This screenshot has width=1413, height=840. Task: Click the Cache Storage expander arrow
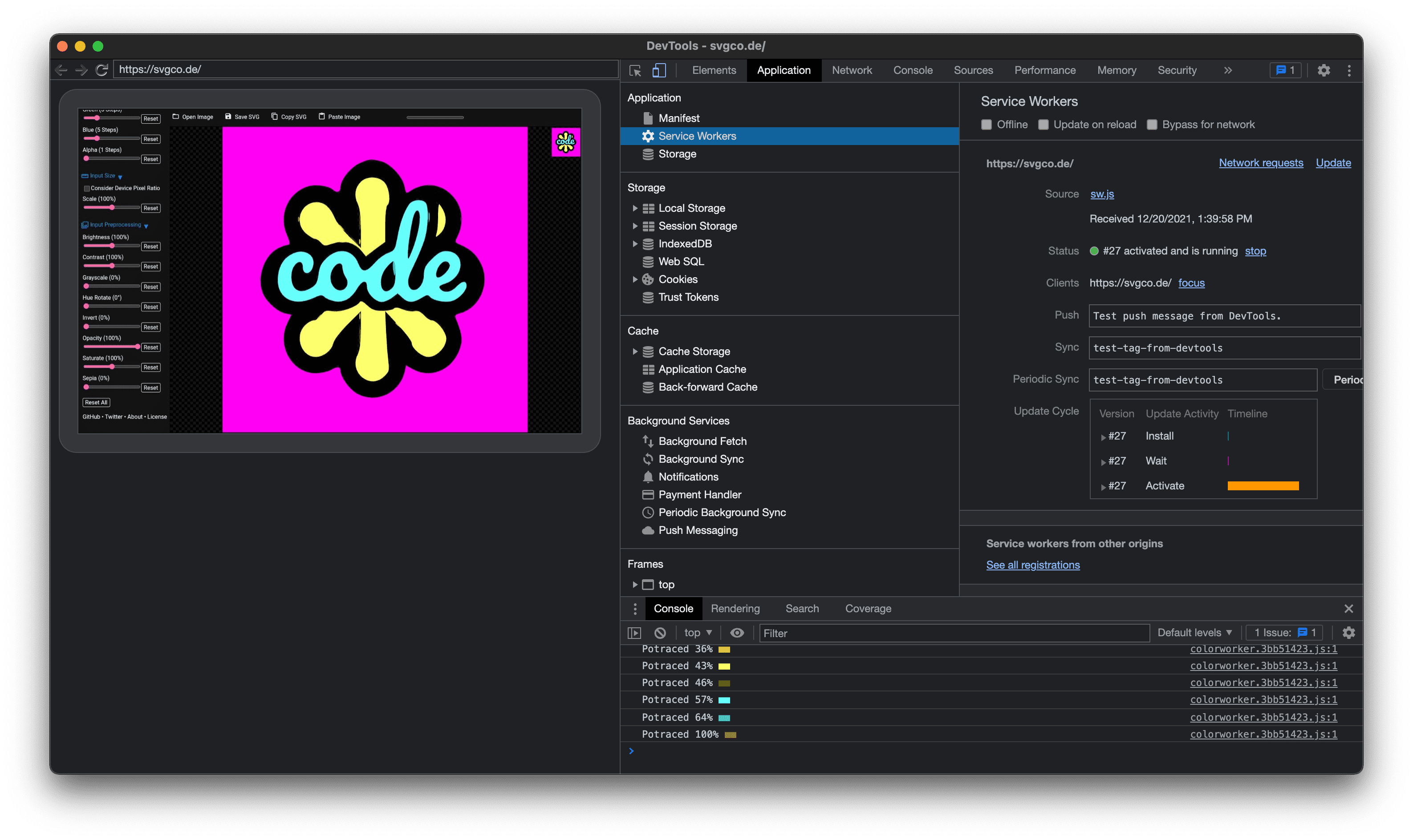(x=633, y=351)
